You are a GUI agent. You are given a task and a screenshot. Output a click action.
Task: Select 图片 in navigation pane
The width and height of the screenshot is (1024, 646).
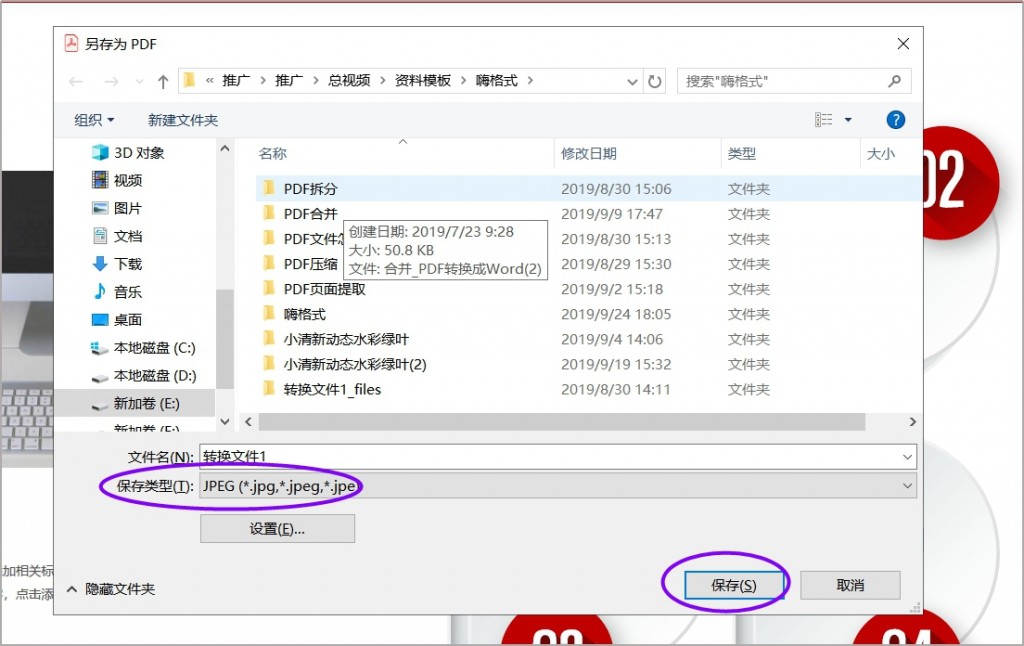point(118,208)
